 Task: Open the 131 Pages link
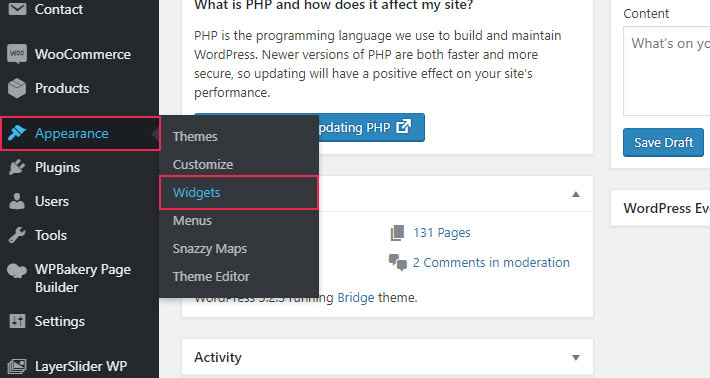441,233
